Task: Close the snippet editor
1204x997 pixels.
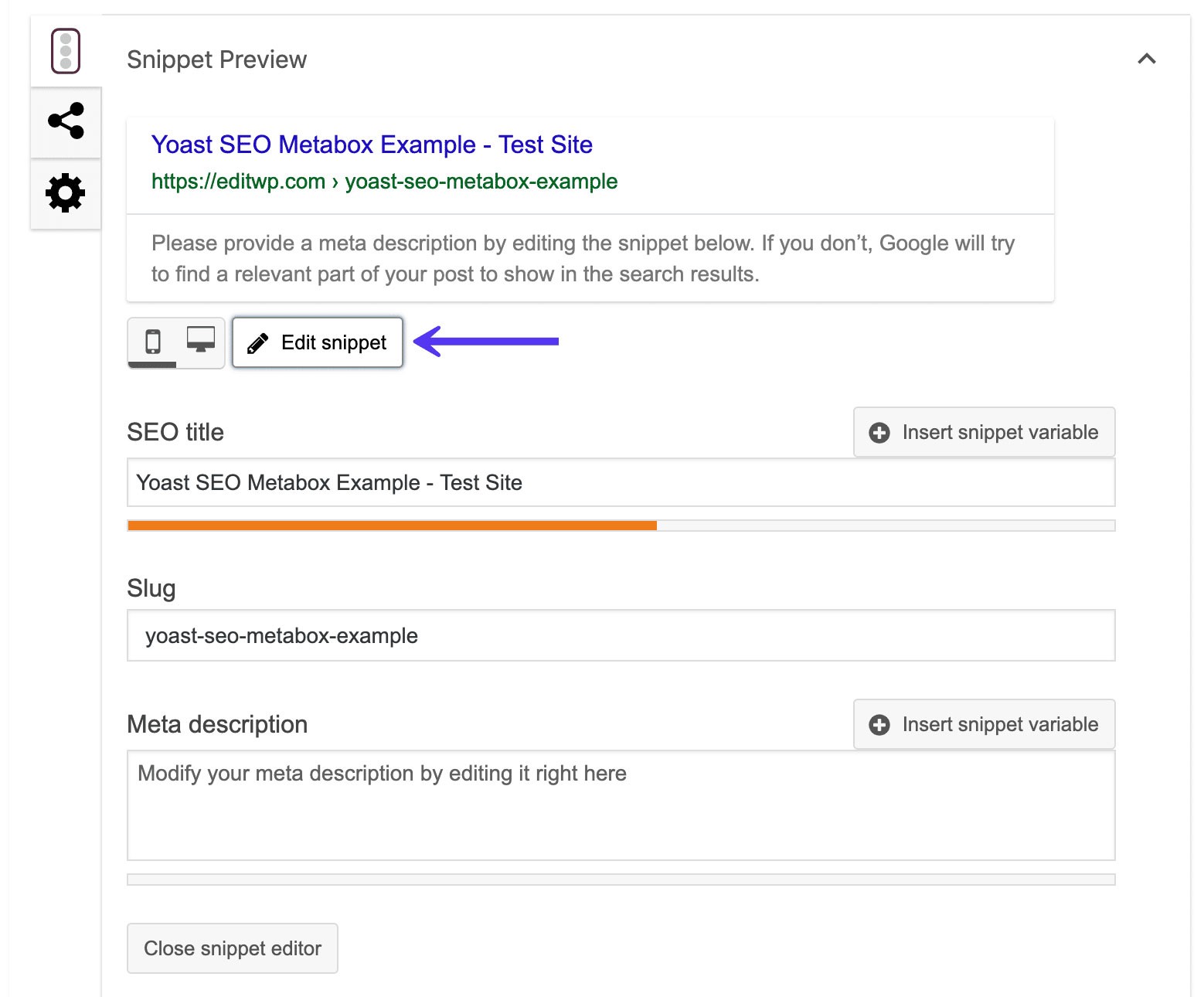Action: tap(233, 948)
